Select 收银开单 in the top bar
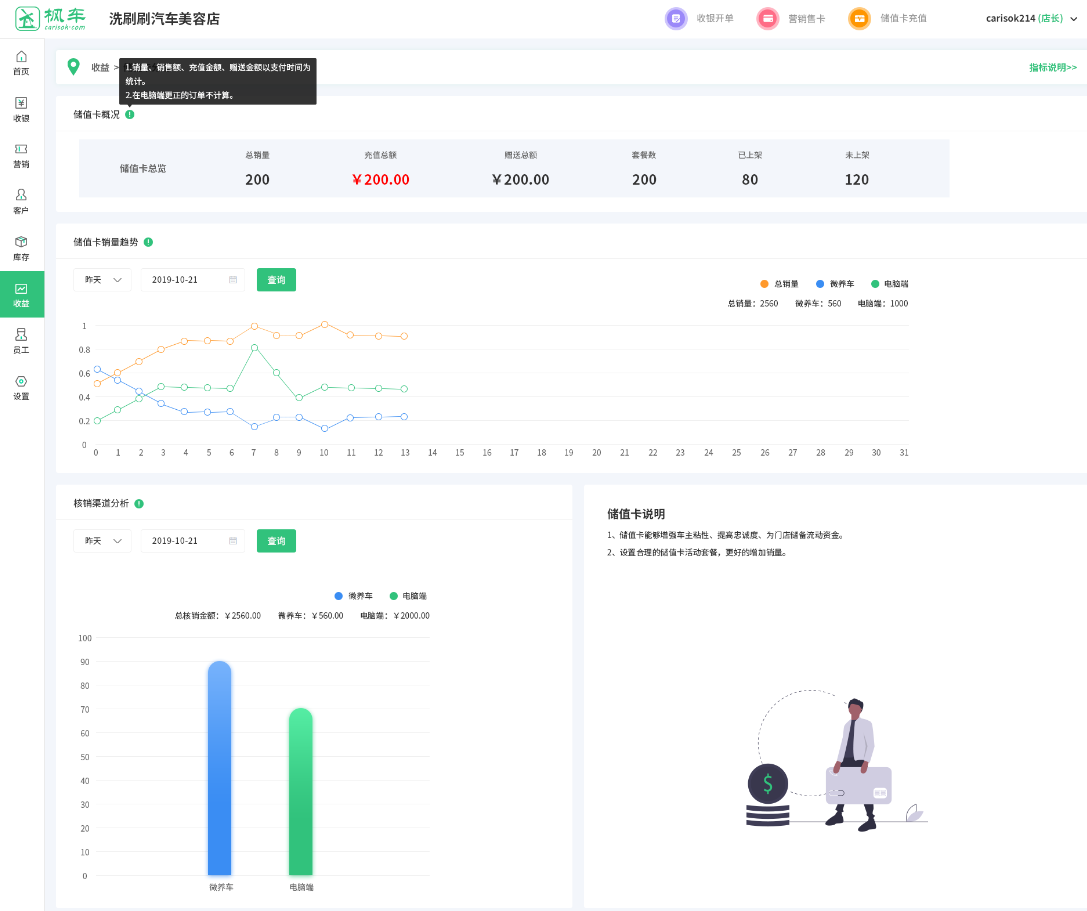Screen dimensions: 1087x911 700,18
